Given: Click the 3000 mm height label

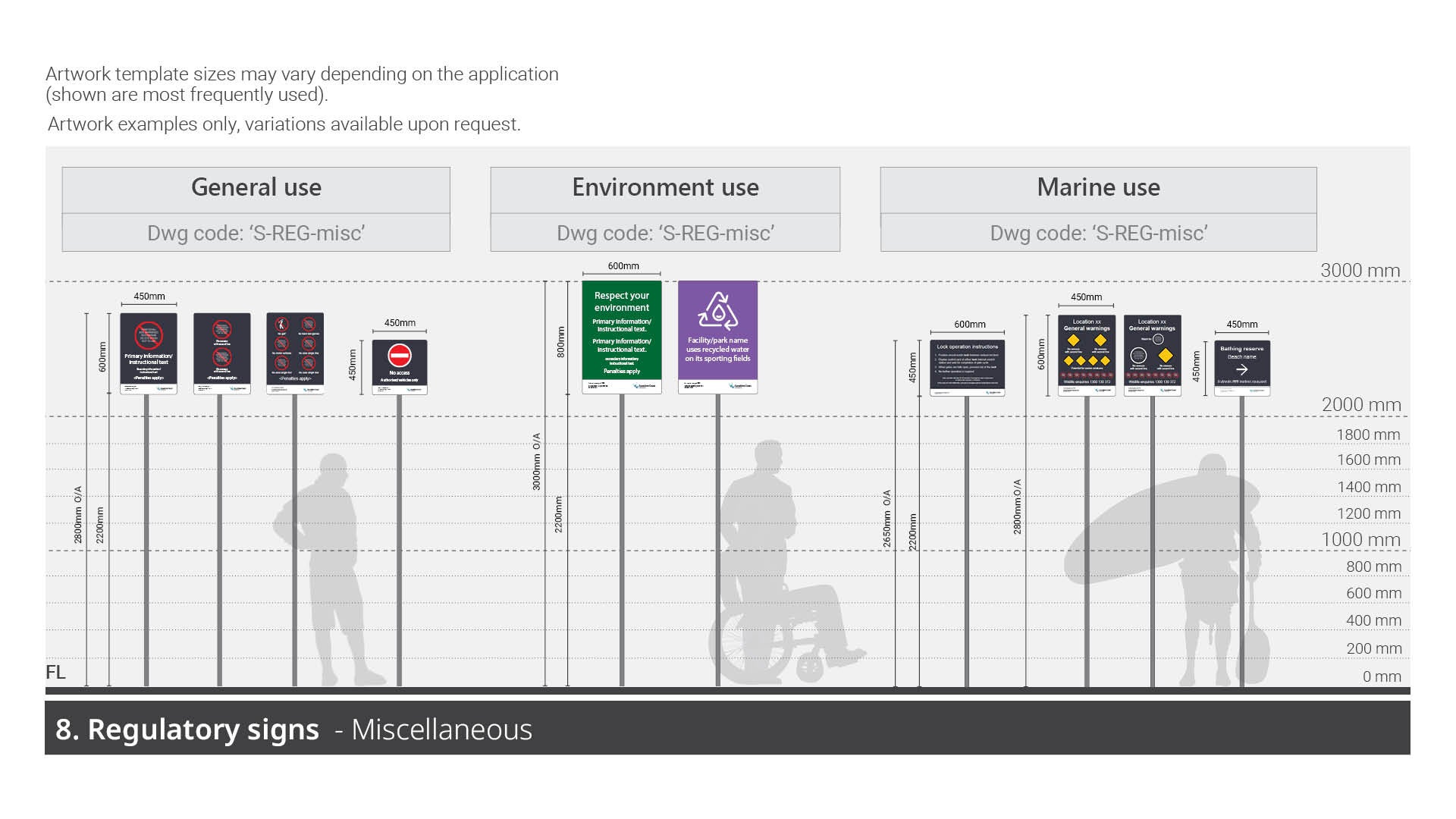Looking at the screenshot, I should [1360, 271].
